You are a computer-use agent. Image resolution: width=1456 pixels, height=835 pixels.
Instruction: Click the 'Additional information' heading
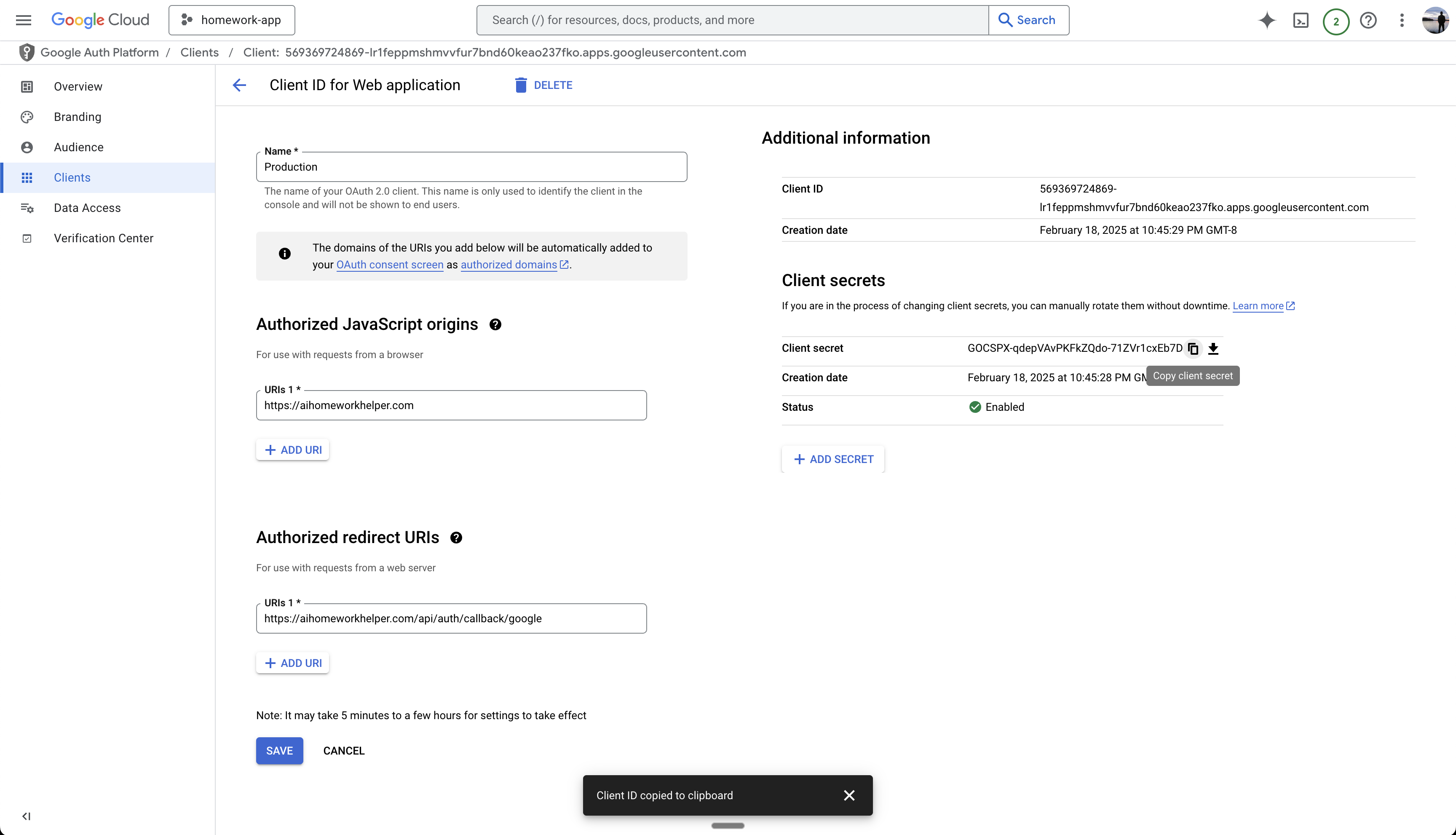tap(846, 138)
